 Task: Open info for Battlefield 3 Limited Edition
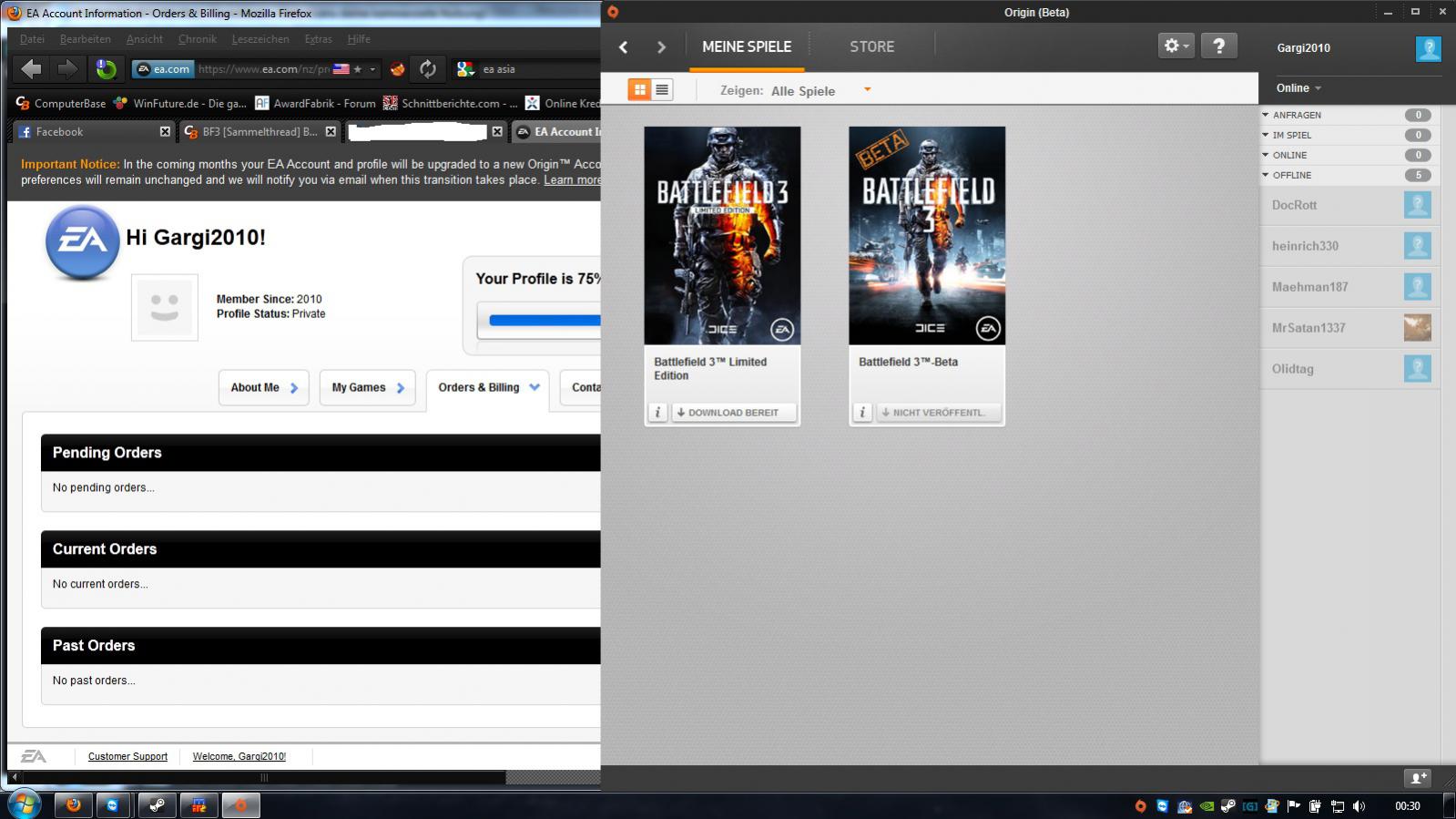click(657, 413)
